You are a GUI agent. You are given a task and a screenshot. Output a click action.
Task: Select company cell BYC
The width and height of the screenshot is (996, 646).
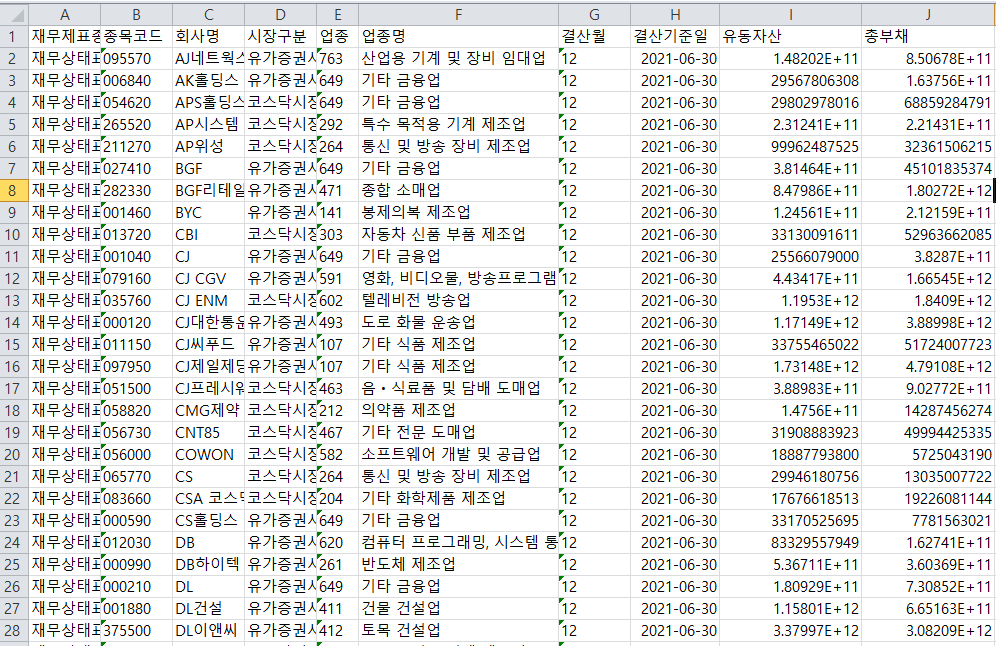coord(208,213)
